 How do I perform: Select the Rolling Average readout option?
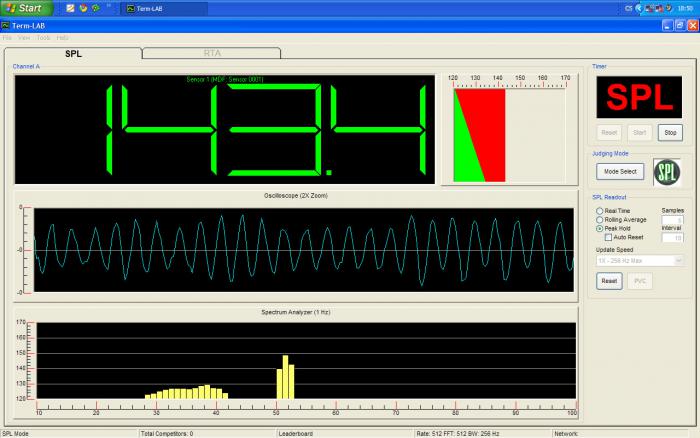pyautogui.click(x=600, y=220)
